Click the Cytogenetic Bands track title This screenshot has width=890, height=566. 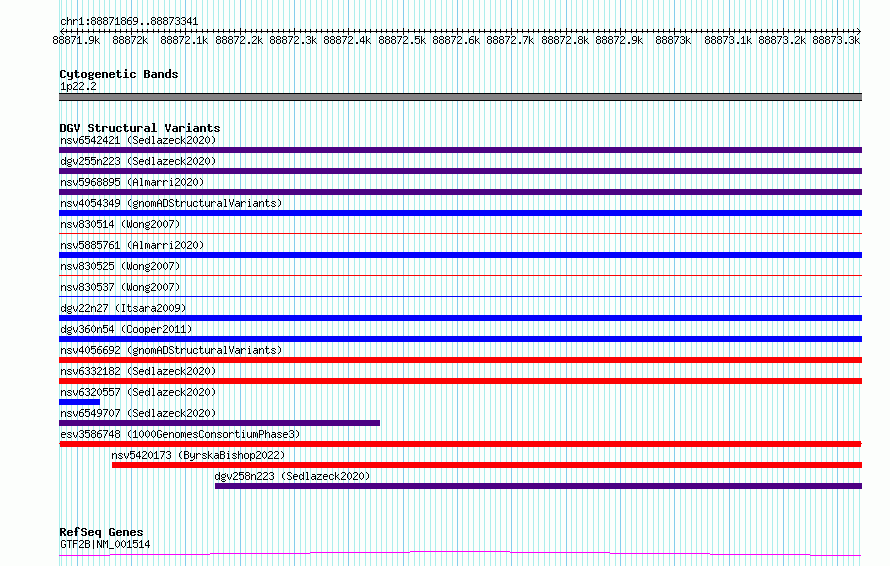point(119,74)
